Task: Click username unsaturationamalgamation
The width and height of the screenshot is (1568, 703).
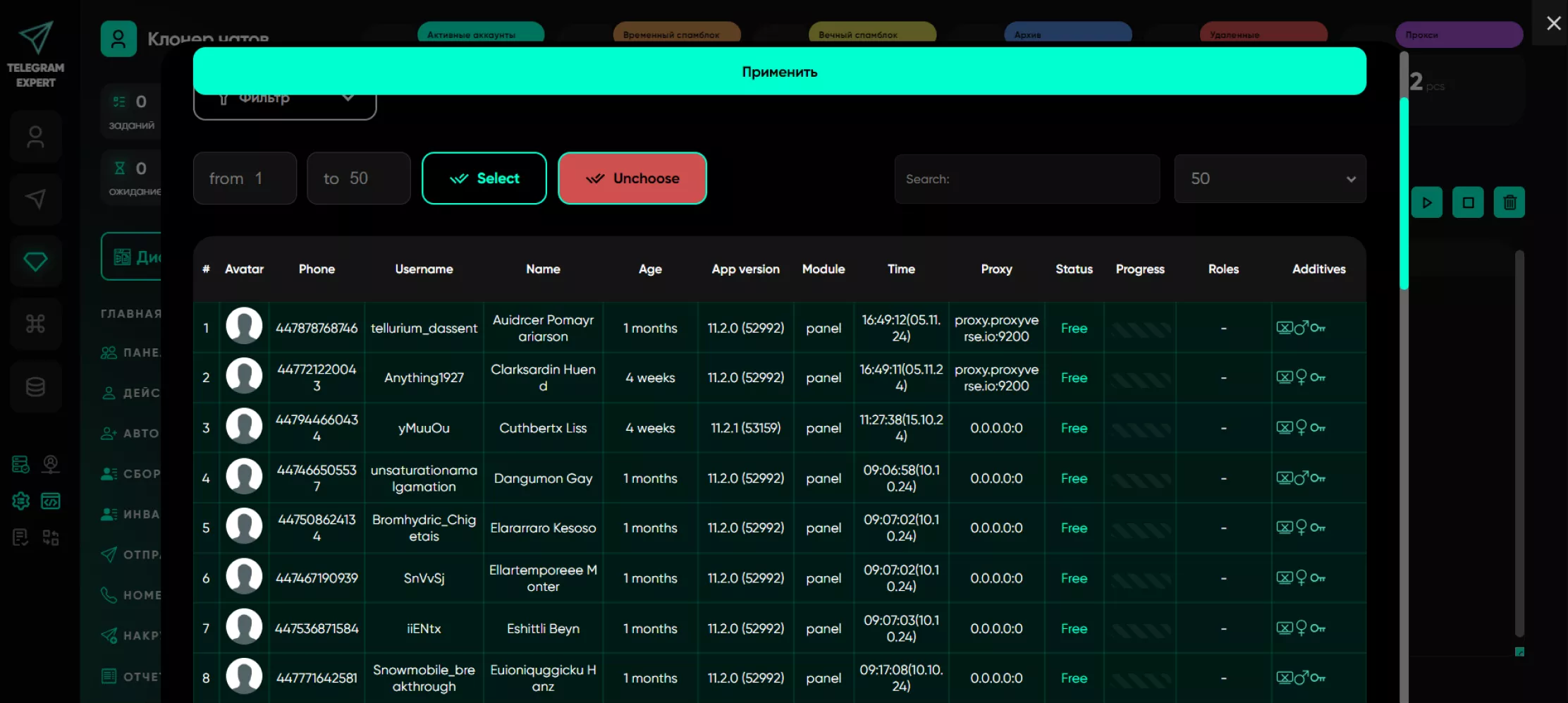Action: 424,478
